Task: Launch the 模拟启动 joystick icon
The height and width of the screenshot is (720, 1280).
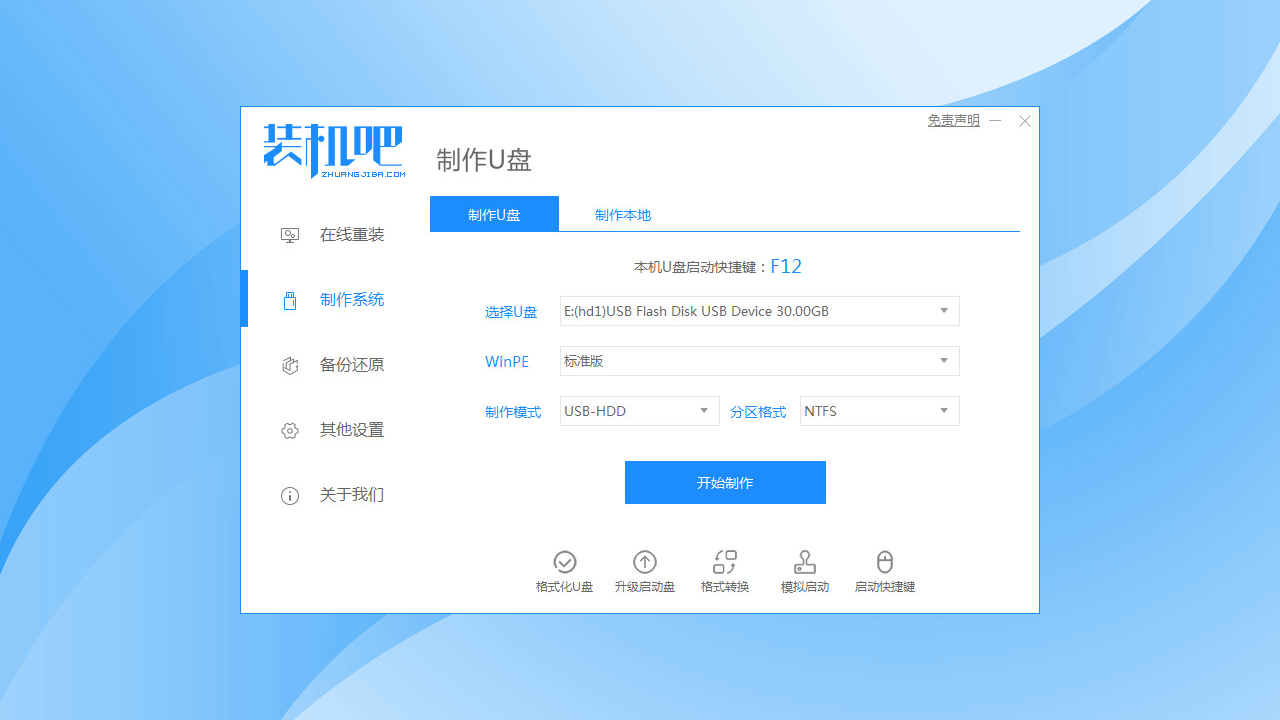Action: [x=805, y=562]
